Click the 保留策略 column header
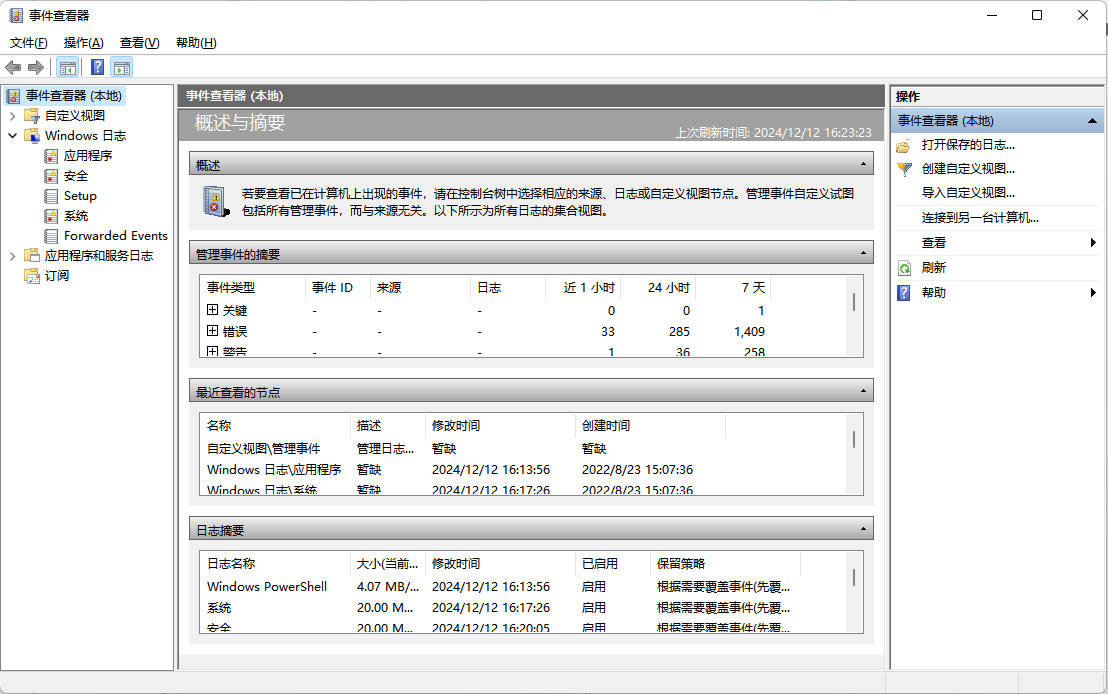Viewport: 1108px width, 694px height. [x=724, y=563]
